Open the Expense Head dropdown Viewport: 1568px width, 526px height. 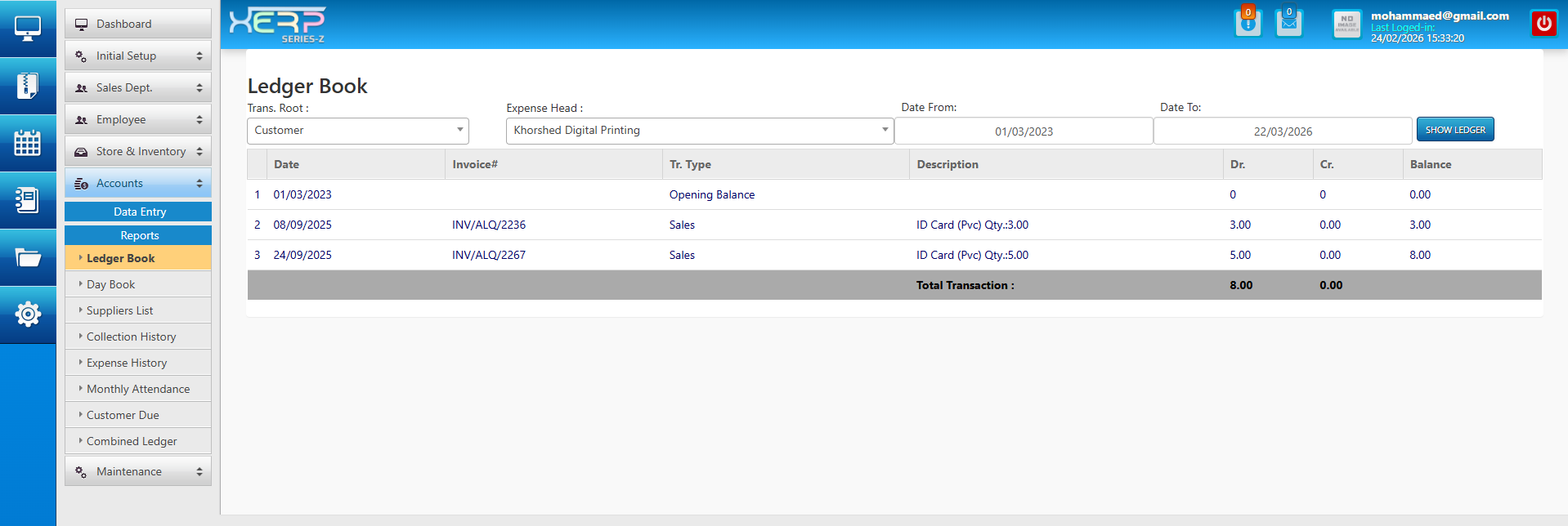(x=699, y=131)
